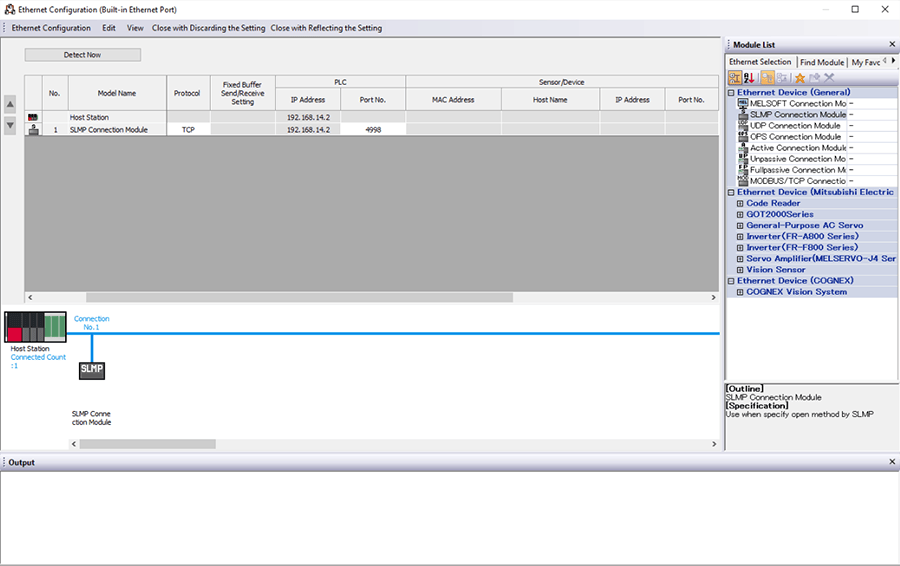Click the Host Station IP address 192.168.14.2

(x=308, y=117)
